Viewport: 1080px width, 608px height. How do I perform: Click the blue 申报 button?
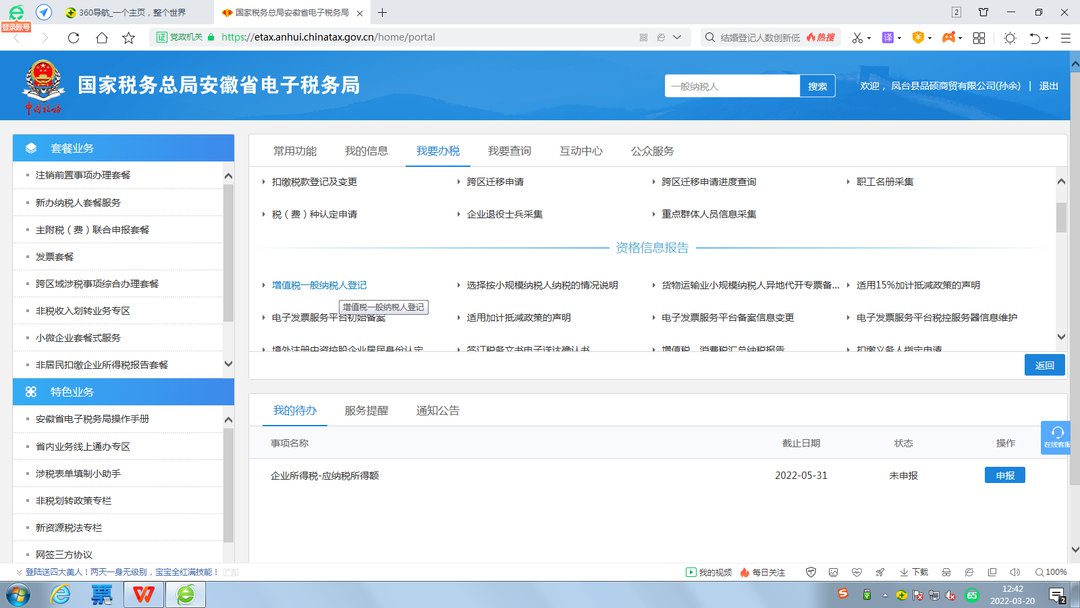1004,476
